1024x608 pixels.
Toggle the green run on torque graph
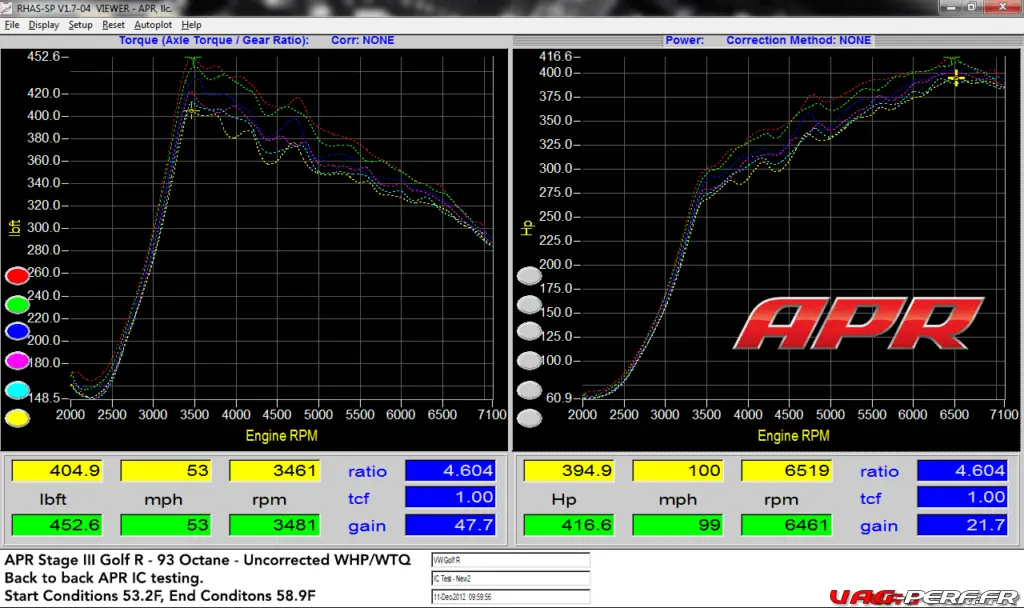click(18, 304)
